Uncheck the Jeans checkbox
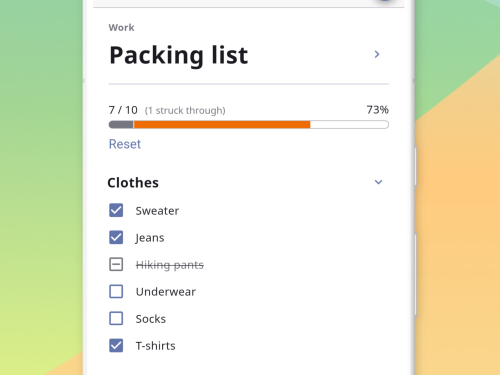 116,237
